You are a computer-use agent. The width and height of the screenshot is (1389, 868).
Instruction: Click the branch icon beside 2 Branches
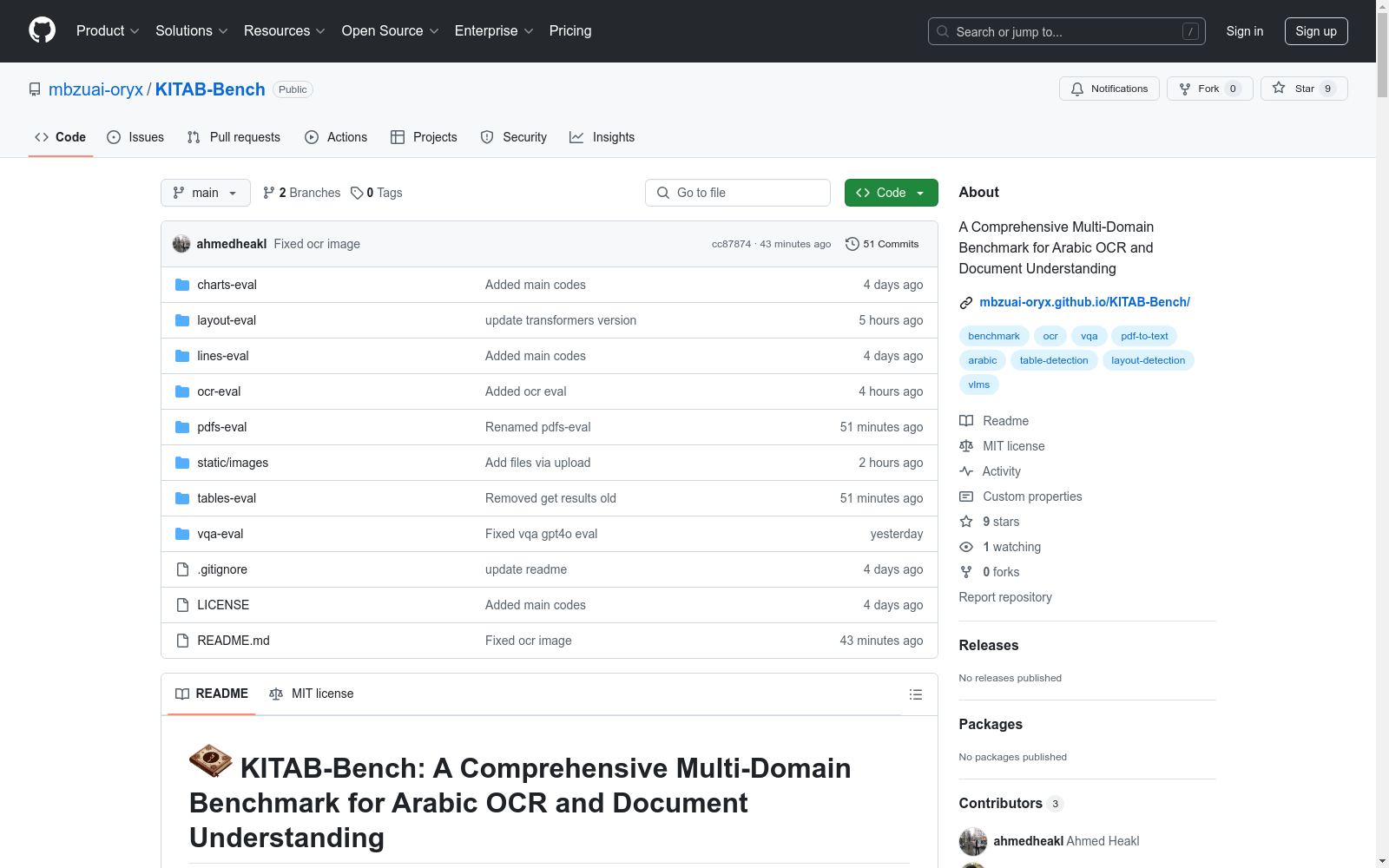click(x=269, y=193)
